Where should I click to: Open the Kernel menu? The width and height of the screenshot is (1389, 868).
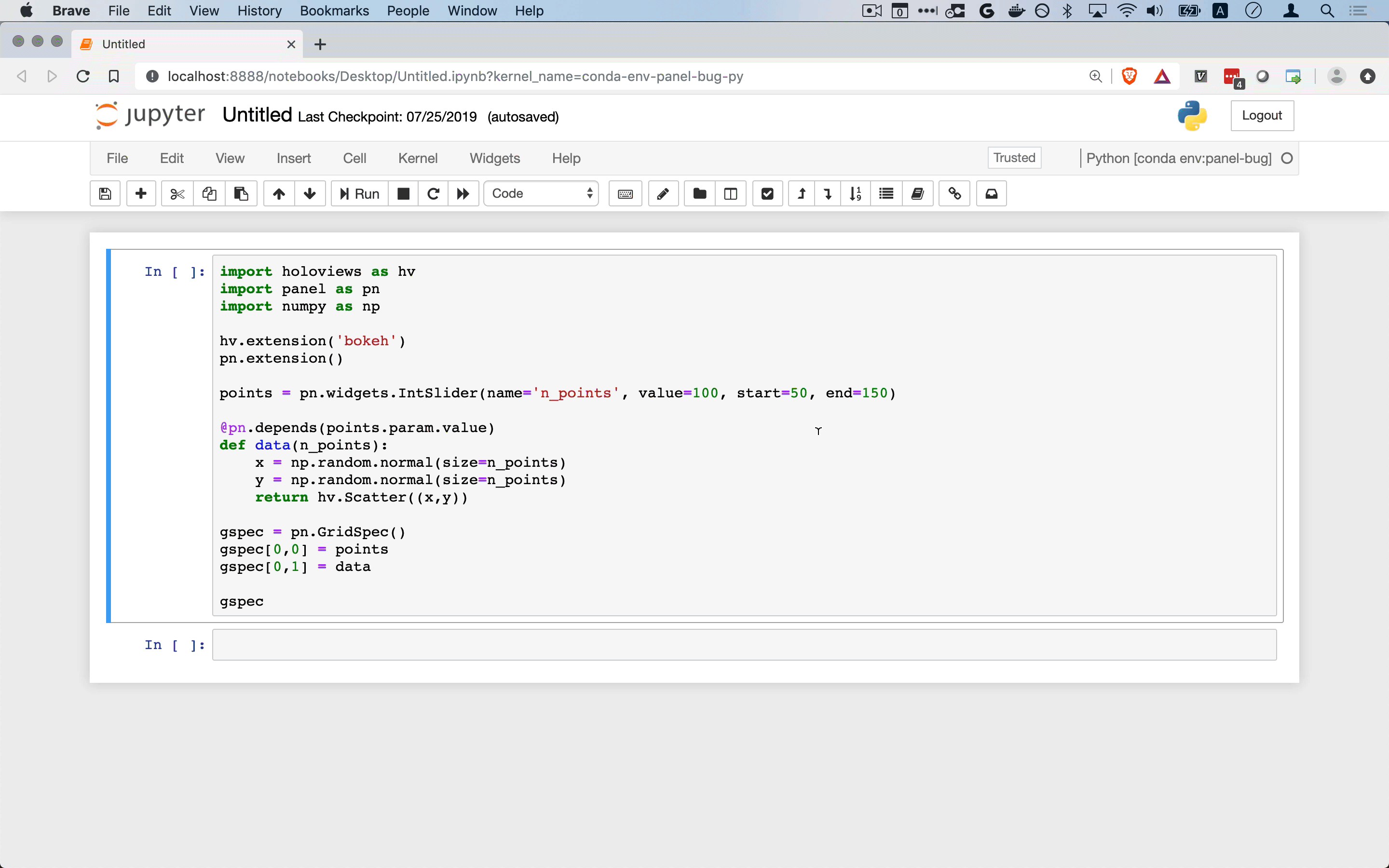[x=418, y=159]
